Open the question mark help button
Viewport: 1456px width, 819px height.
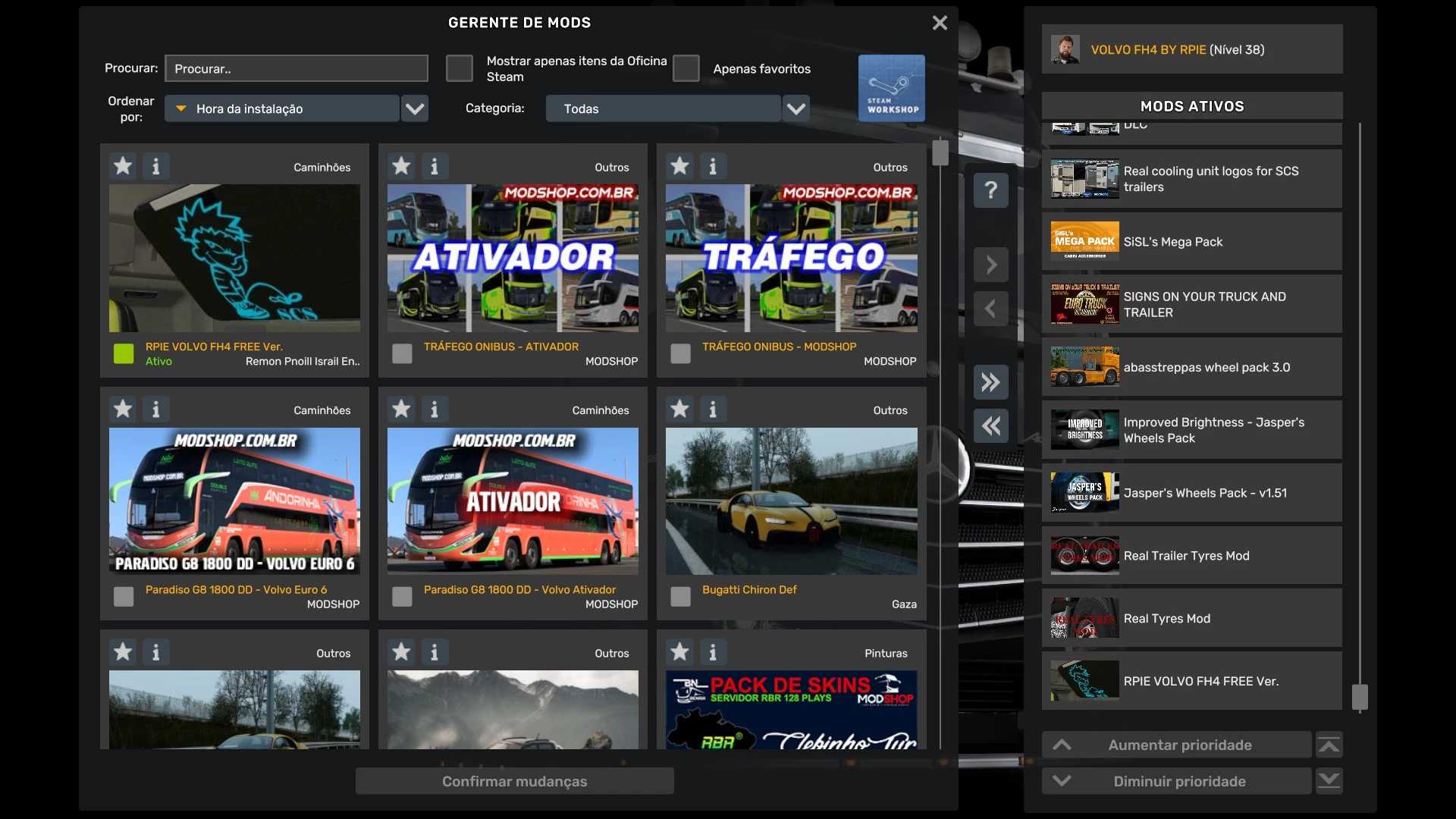click(991, 190)
